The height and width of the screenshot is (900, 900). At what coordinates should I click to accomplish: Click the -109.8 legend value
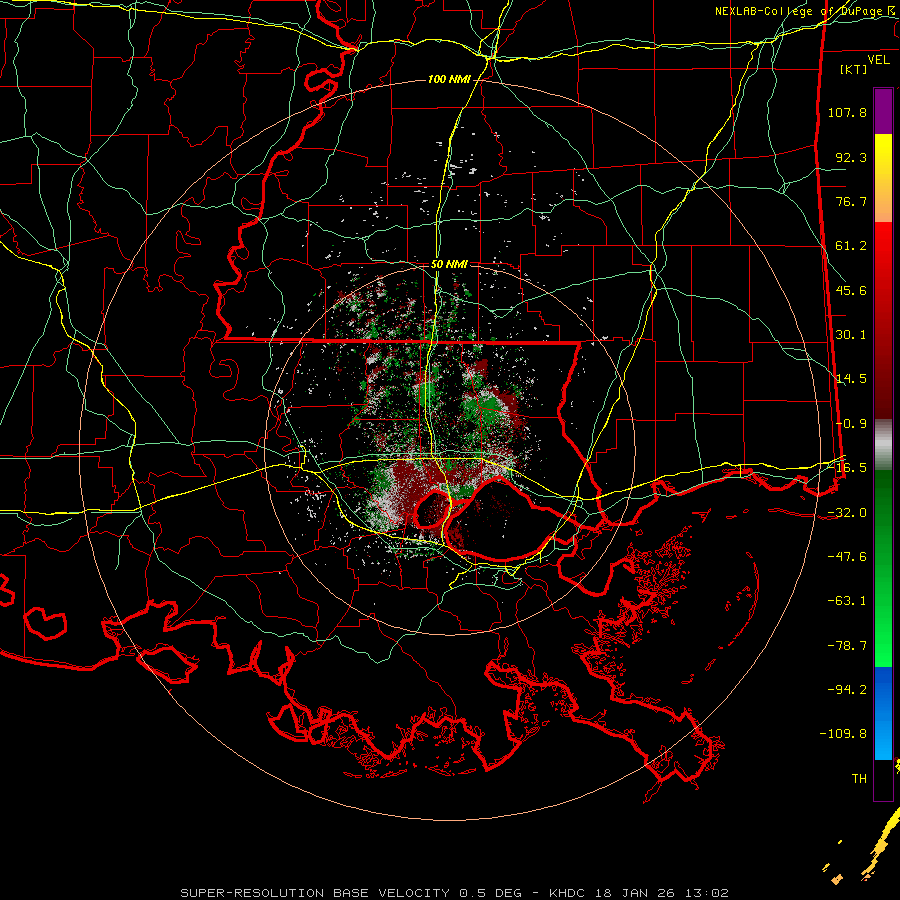coord(843,734)
